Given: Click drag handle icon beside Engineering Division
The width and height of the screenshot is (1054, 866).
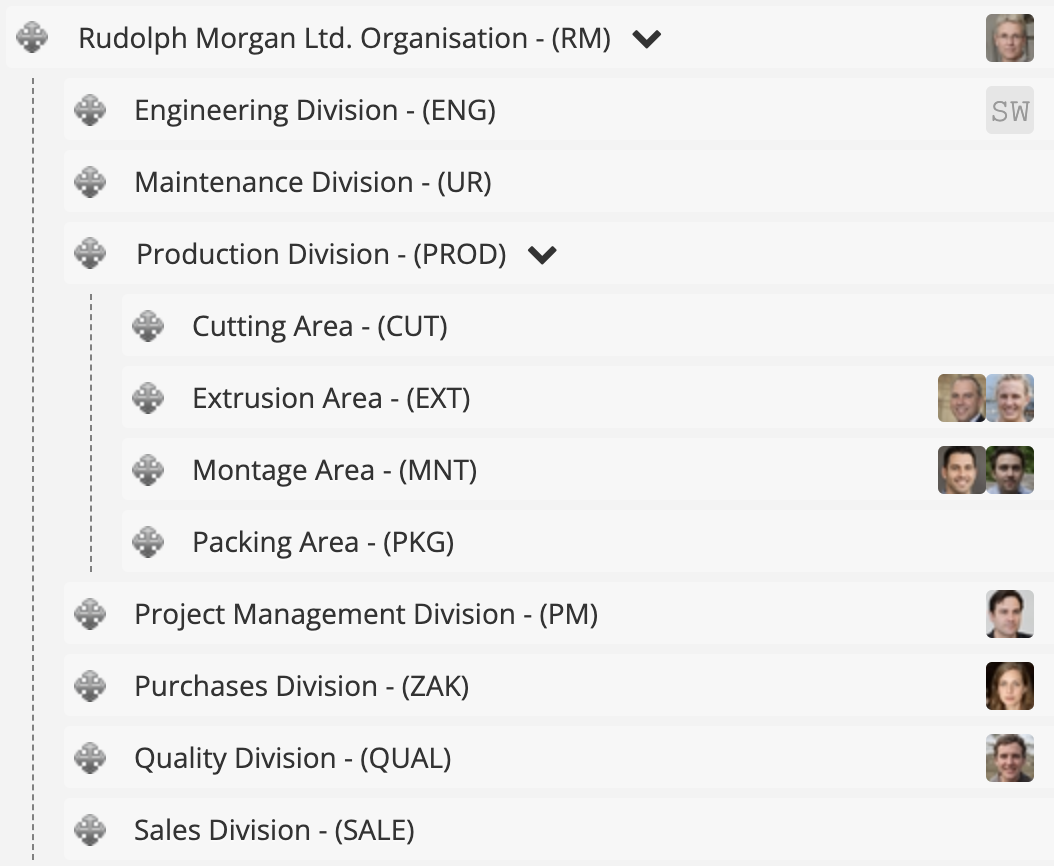Looking at the screenshot, I should (90, 110).
